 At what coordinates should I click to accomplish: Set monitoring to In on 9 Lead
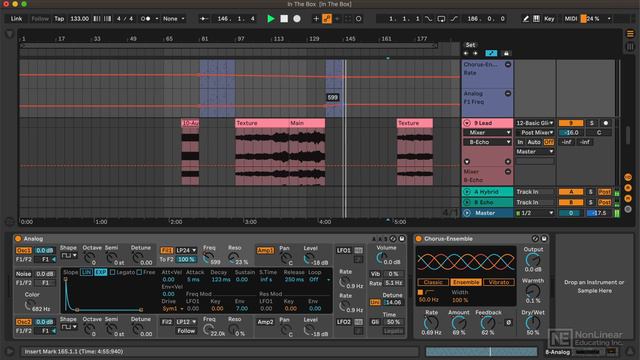tap(520, 142)
